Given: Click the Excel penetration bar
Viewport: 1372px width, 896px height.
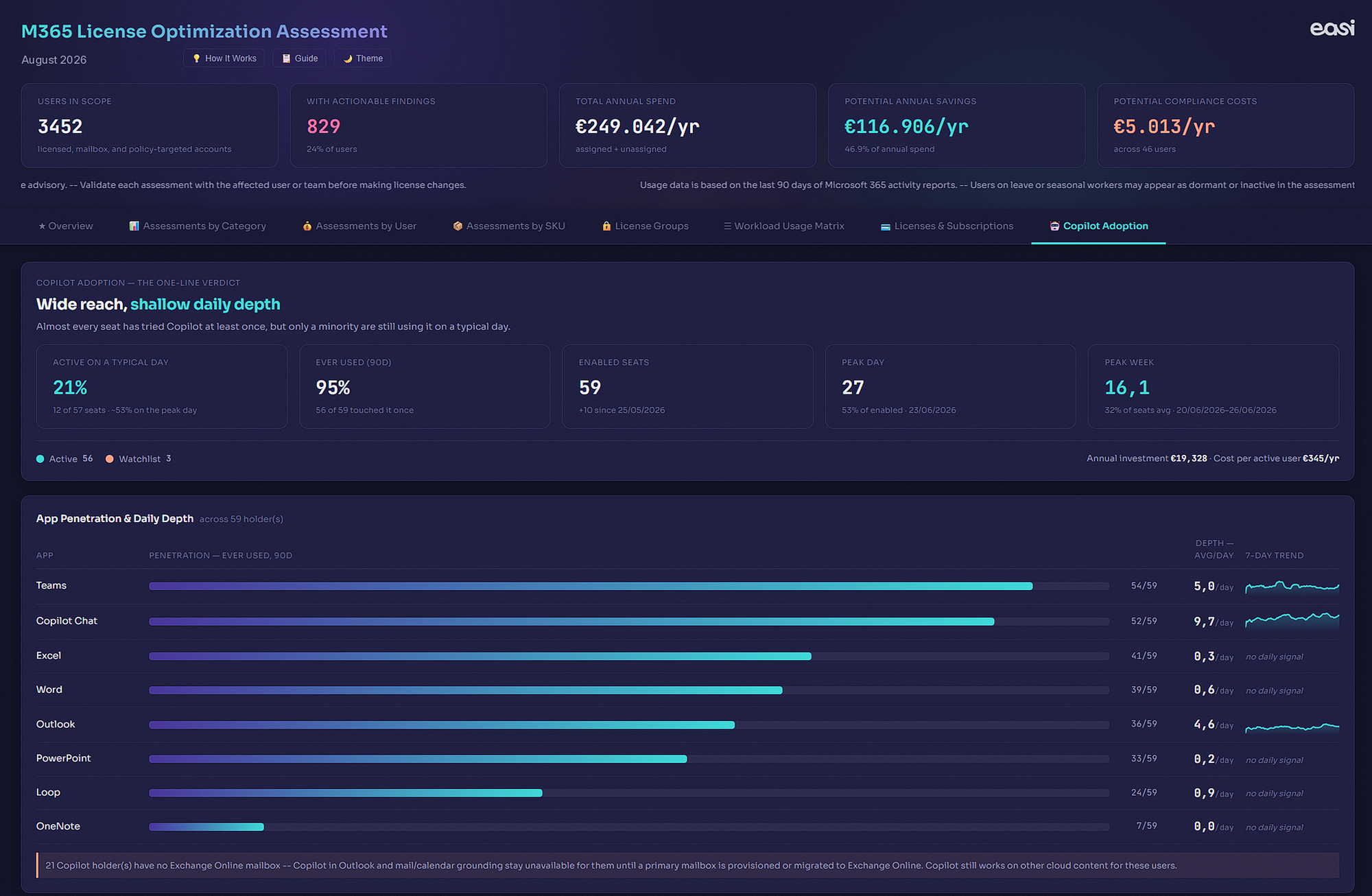Looking at the screenshot, I should click(629, 657).
